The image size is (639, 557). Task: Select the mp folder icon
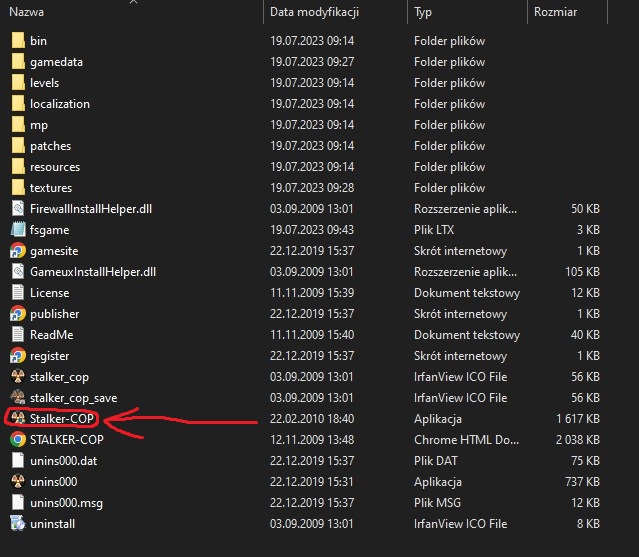click(x=18, y=125)
